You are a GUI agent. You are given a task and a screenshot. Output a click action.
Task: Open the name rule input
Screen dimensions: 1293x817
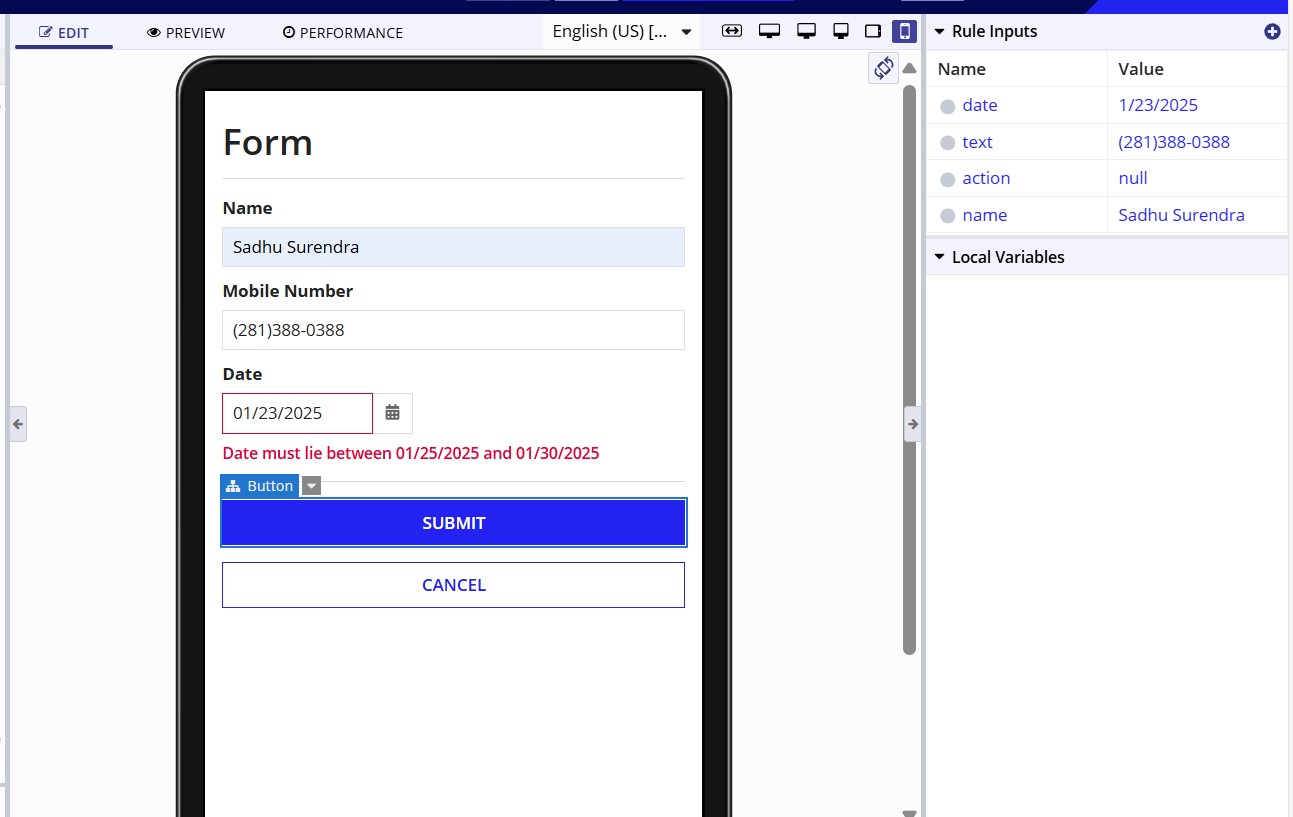coord(985,215)
